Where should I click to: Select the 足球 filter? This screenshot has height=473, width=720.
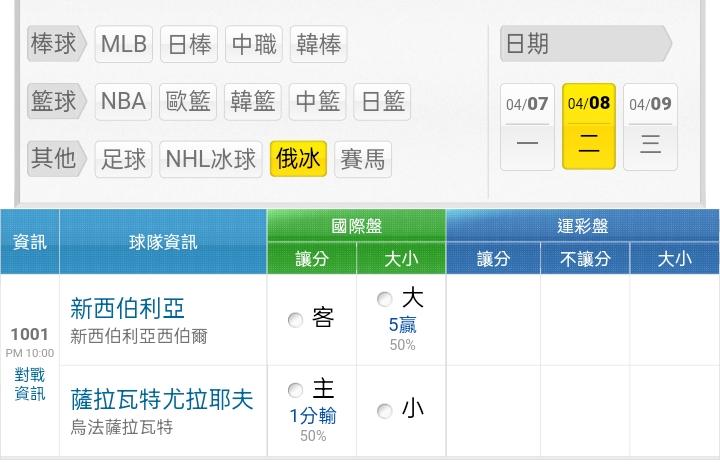(123, 159)
